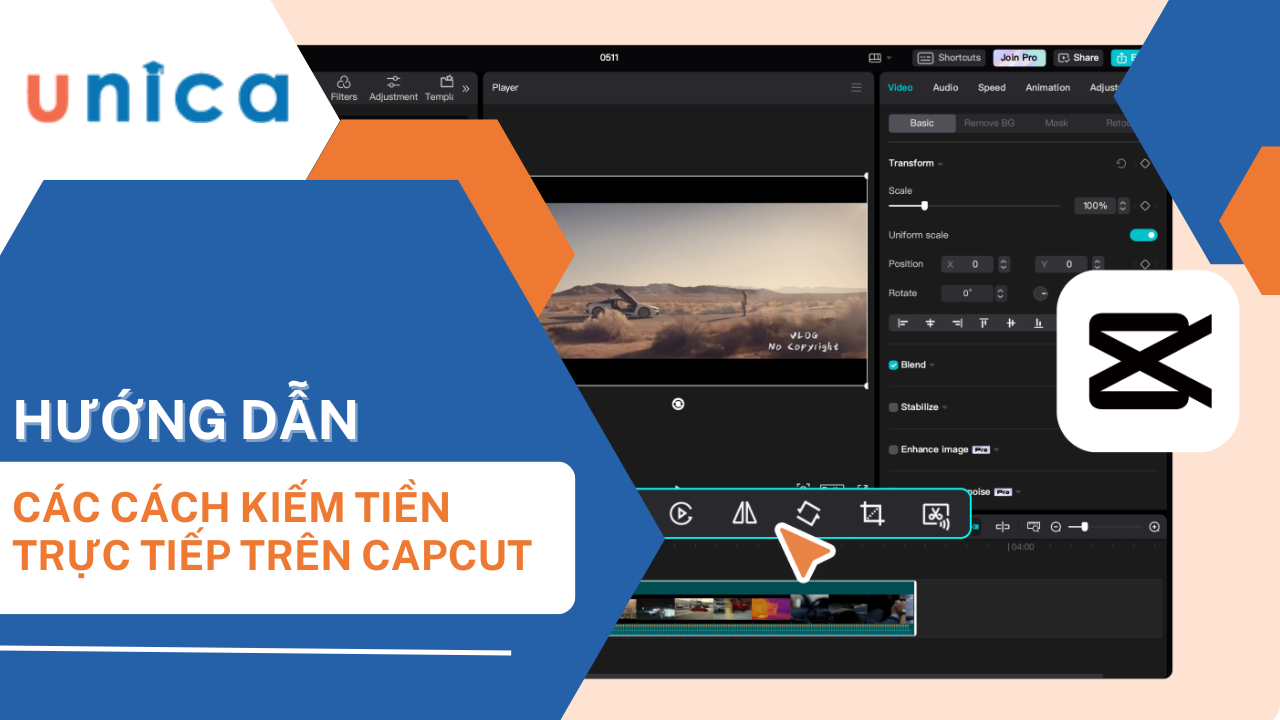Click the Join Pro button

tap(1019, 58)
